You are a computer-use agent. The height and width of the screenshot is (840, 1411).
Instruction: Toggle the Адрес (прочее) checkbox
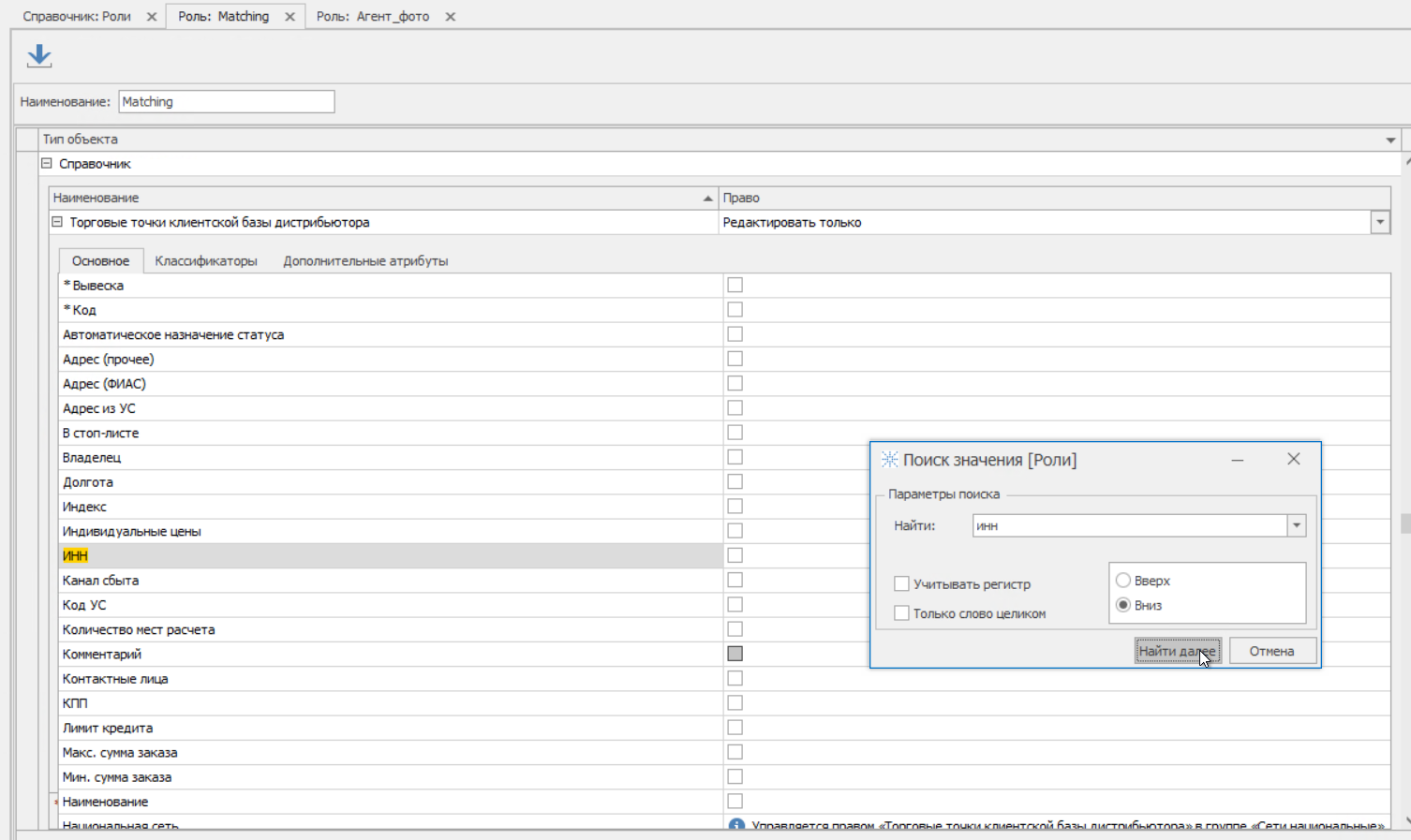(735, 359)
